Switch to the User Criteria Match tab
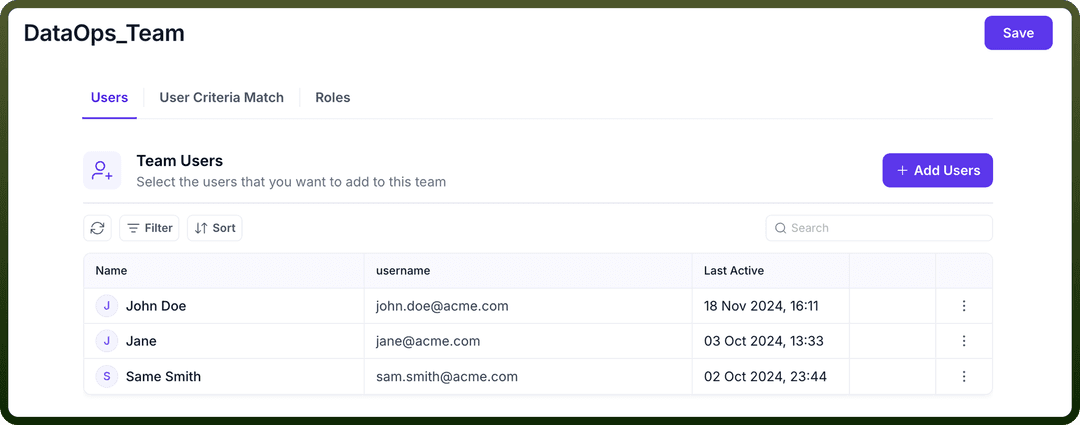 pos(222,98)
